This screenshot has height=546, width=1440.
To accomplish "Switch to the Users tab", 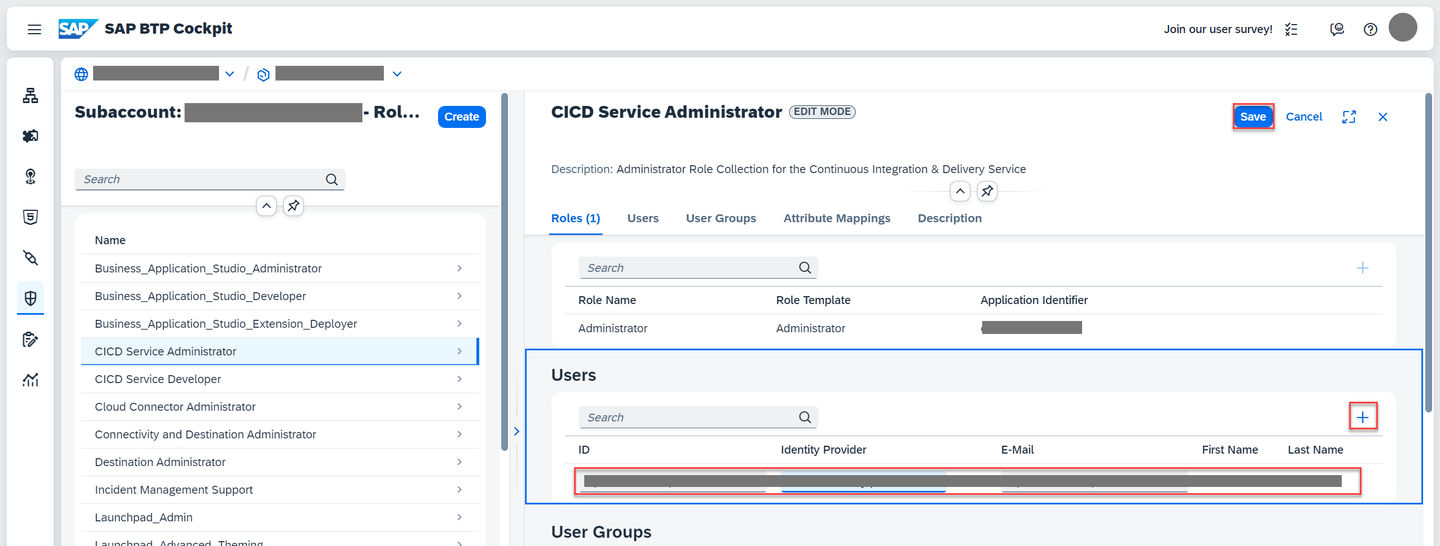I will [643, 218].
